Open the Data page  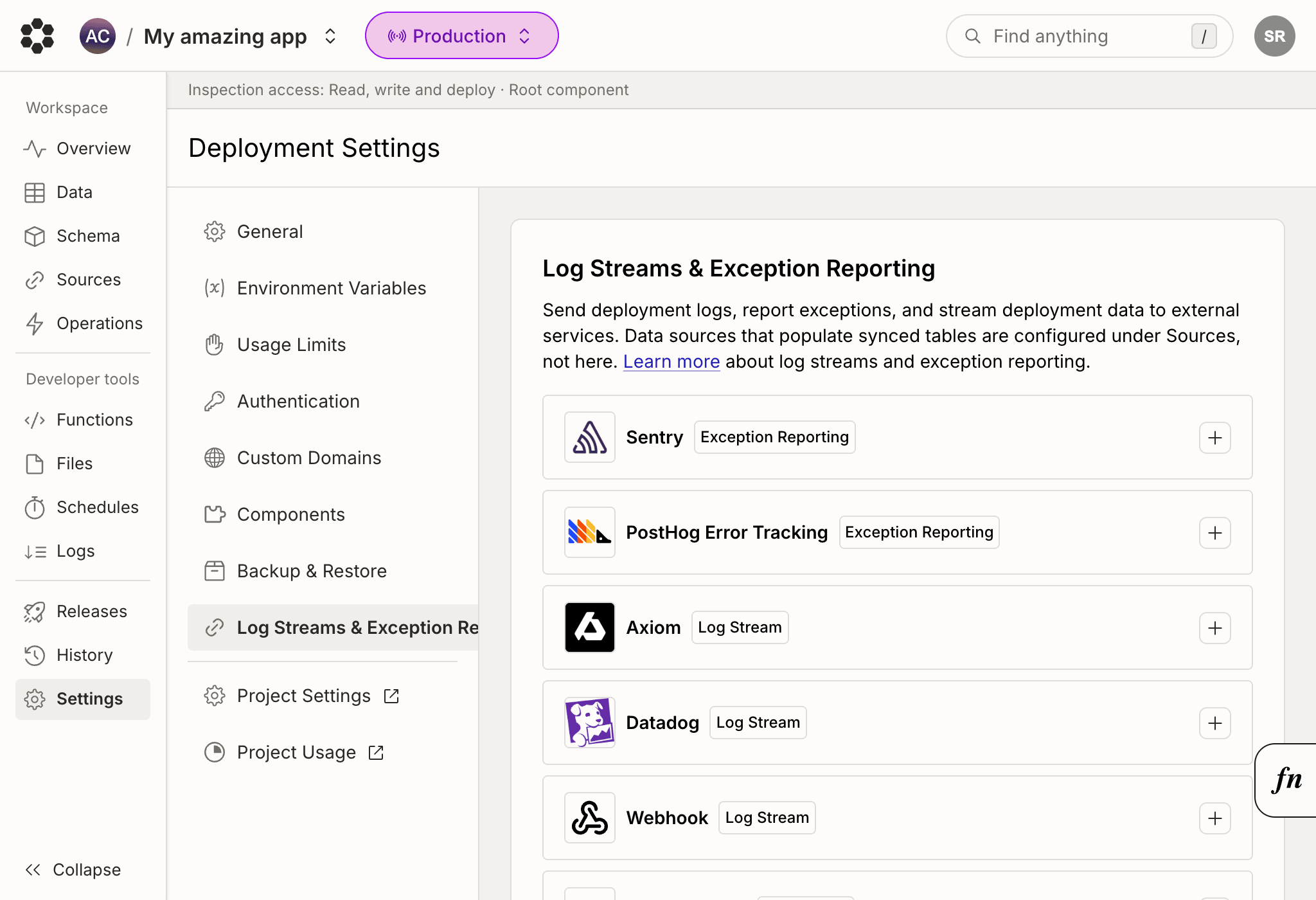pos(83,192)
